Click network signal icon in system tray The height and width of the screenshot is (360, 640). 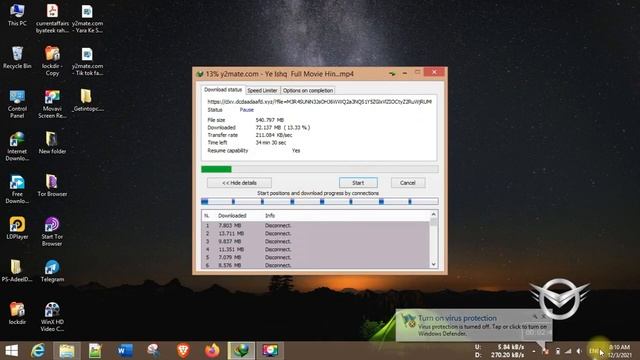point(568,351)
